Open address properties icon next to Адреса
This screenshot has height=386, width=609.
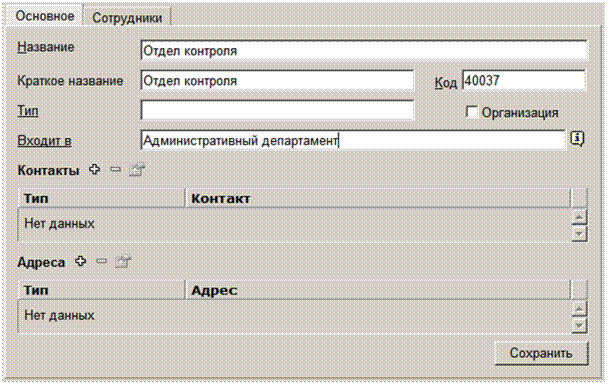point(123,262)
